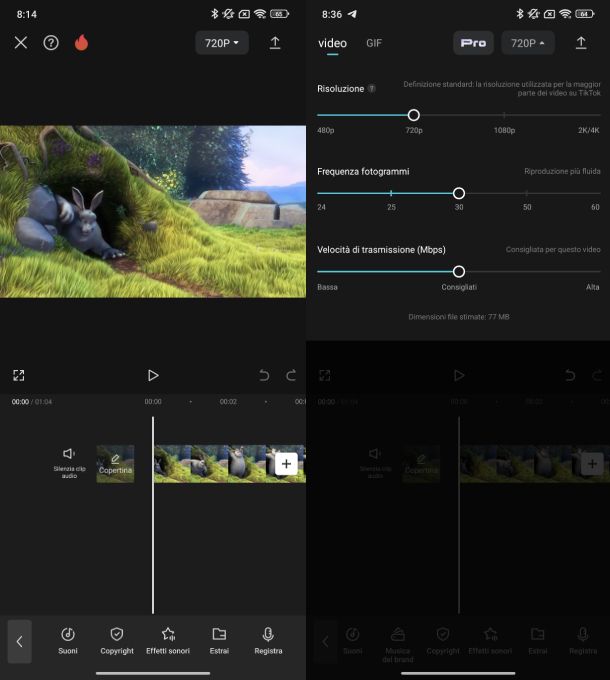Open Effetti sonori sound effects

[x=168, y=641]
